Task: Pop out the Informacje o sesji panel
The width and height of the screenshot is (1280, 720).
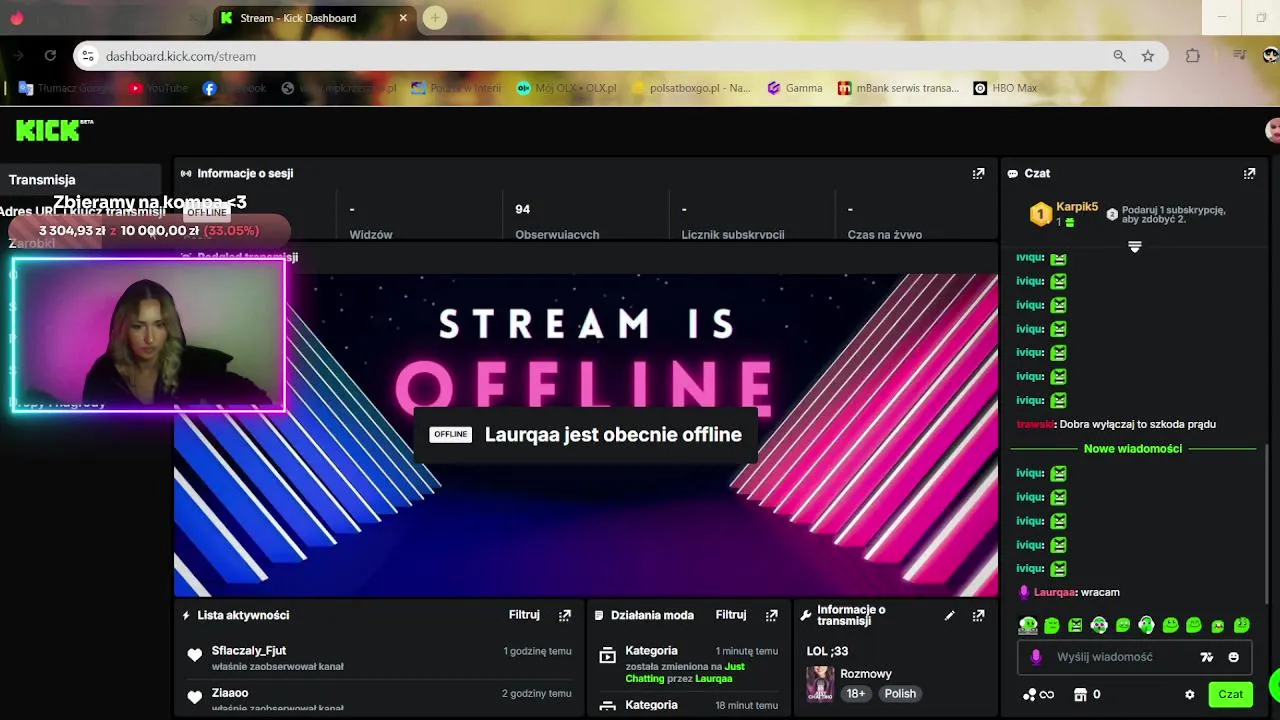Action: (x=978, y=173)
